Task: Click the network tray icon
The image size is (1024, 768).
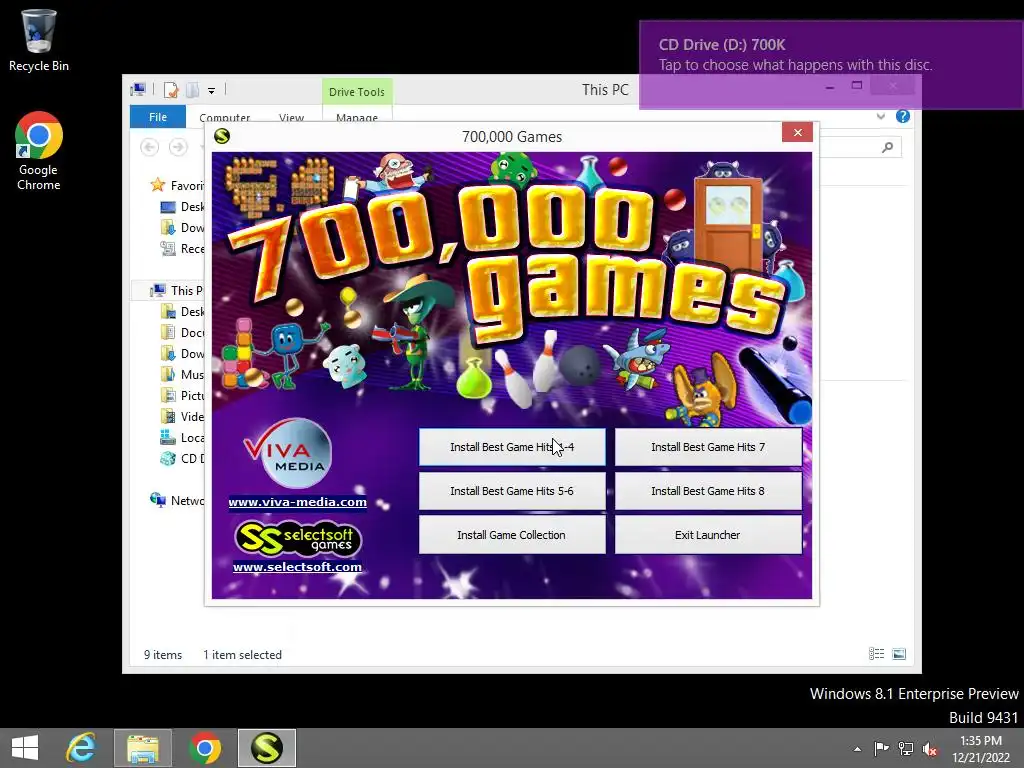Action: tap(906, 748)
